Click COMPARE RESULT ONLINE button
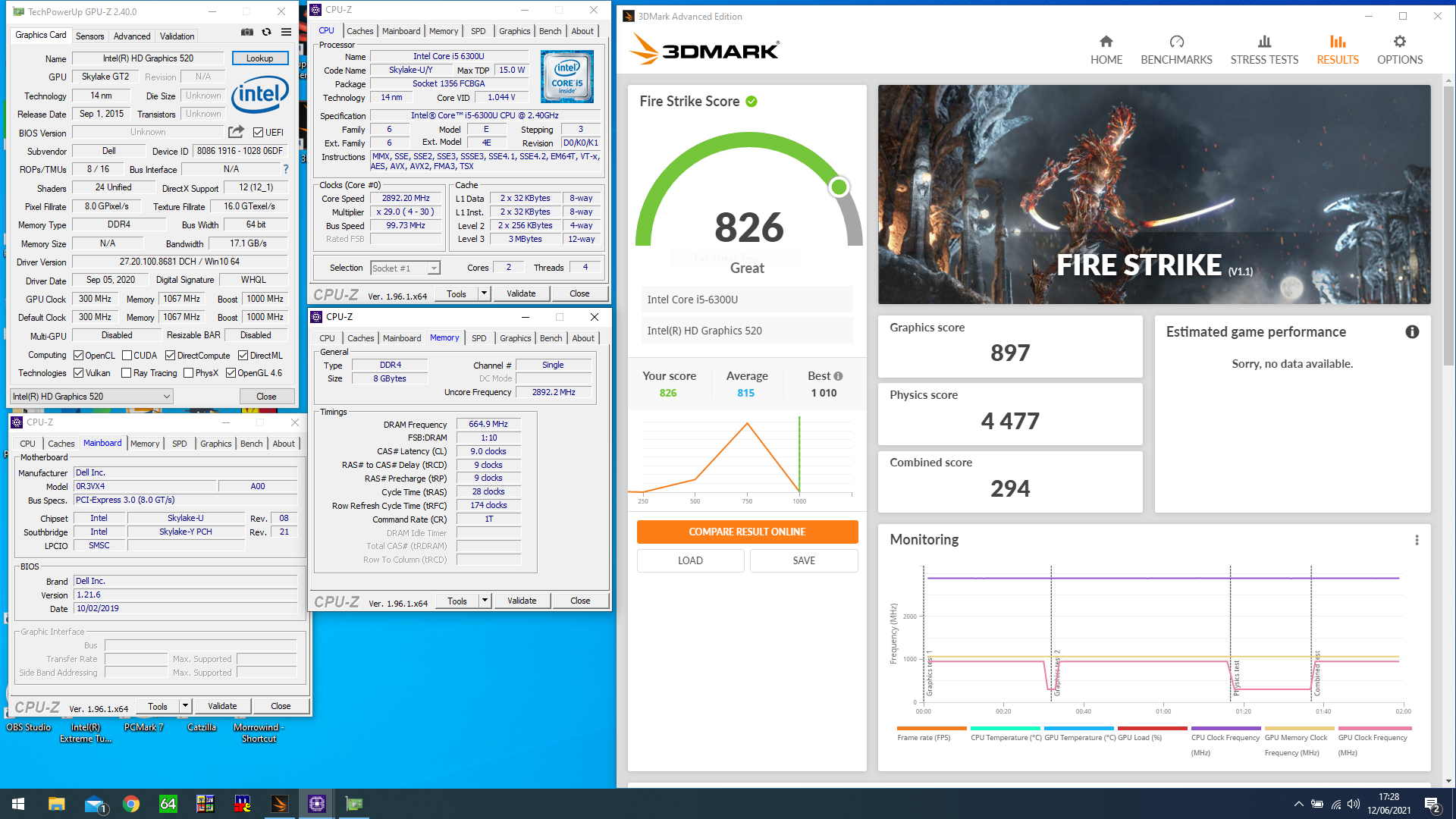Viewport: 1456px width, 819px height. click(747, 532)
